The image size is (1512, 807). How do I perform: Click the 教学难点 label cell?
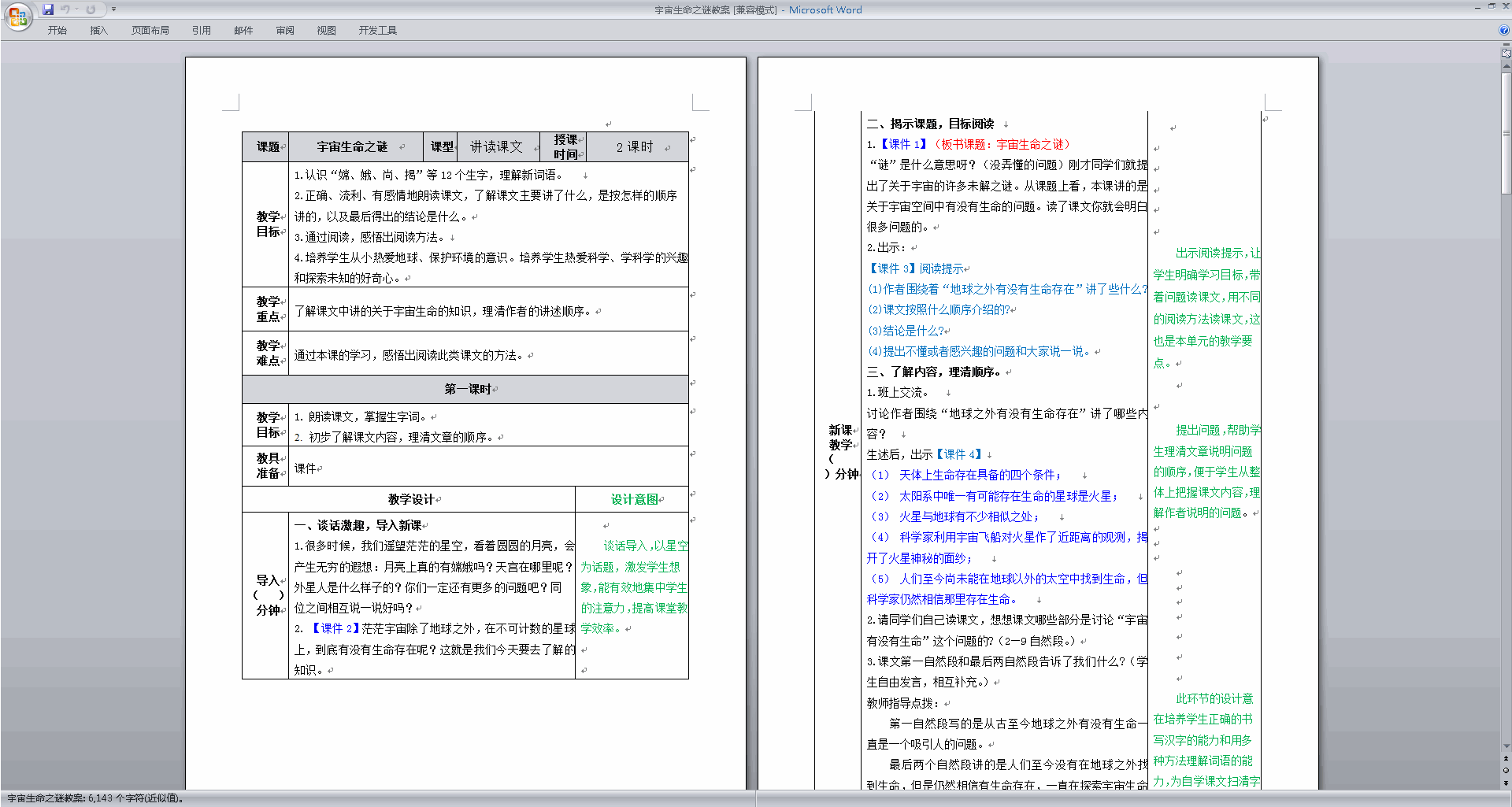pyautogui.click(x=266, y=354)
